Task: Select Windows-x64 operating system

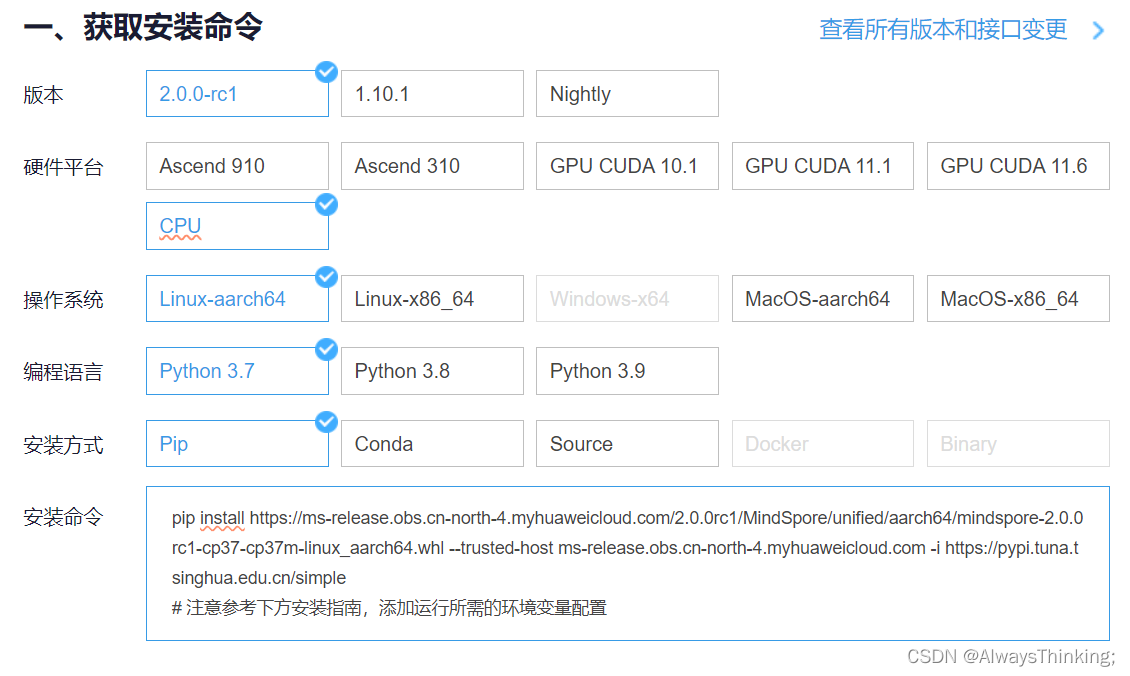Action: pos(627,298)
